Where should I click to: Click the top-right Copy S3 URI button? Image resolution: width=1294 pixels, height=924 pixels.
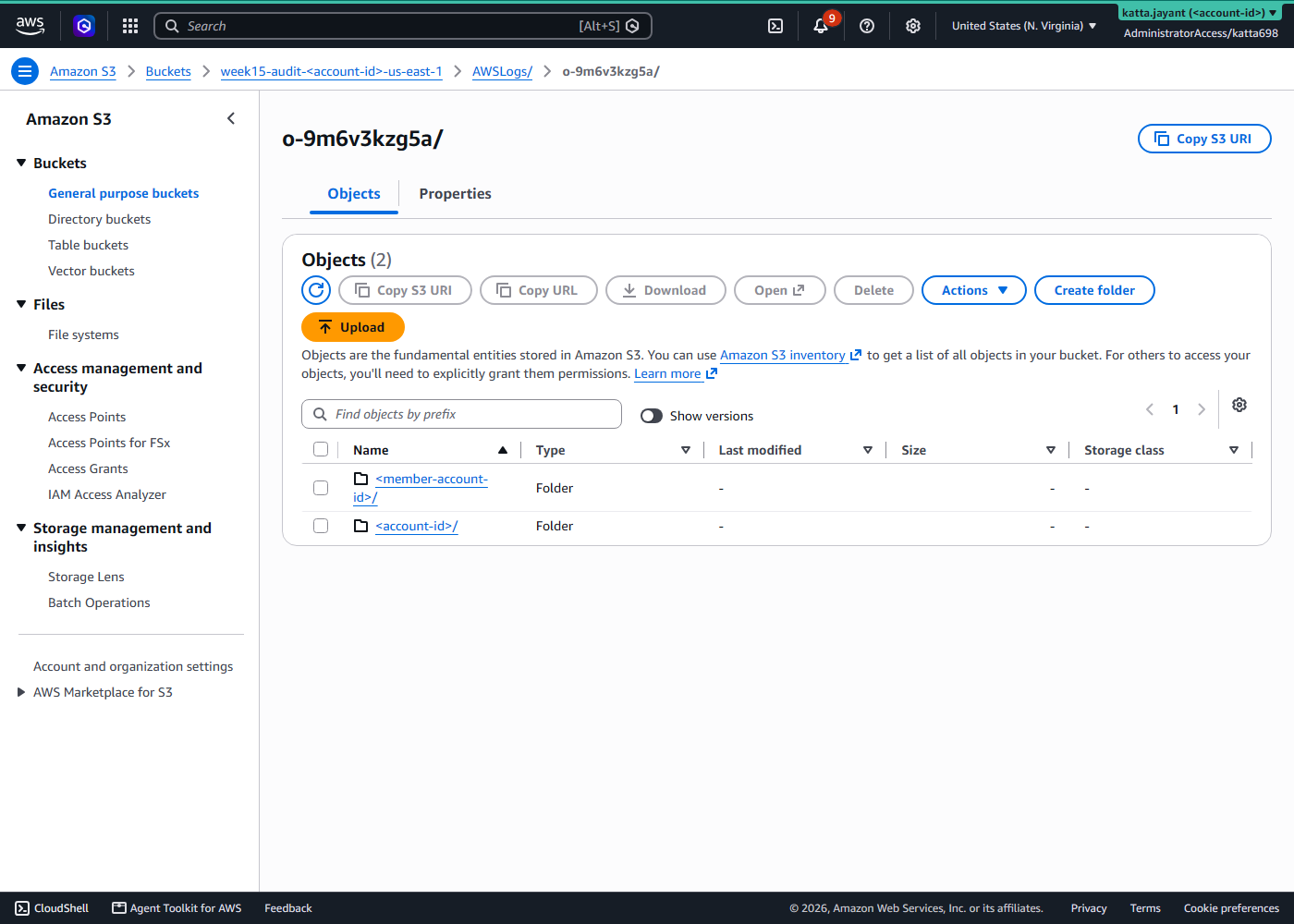[1204, 139]
